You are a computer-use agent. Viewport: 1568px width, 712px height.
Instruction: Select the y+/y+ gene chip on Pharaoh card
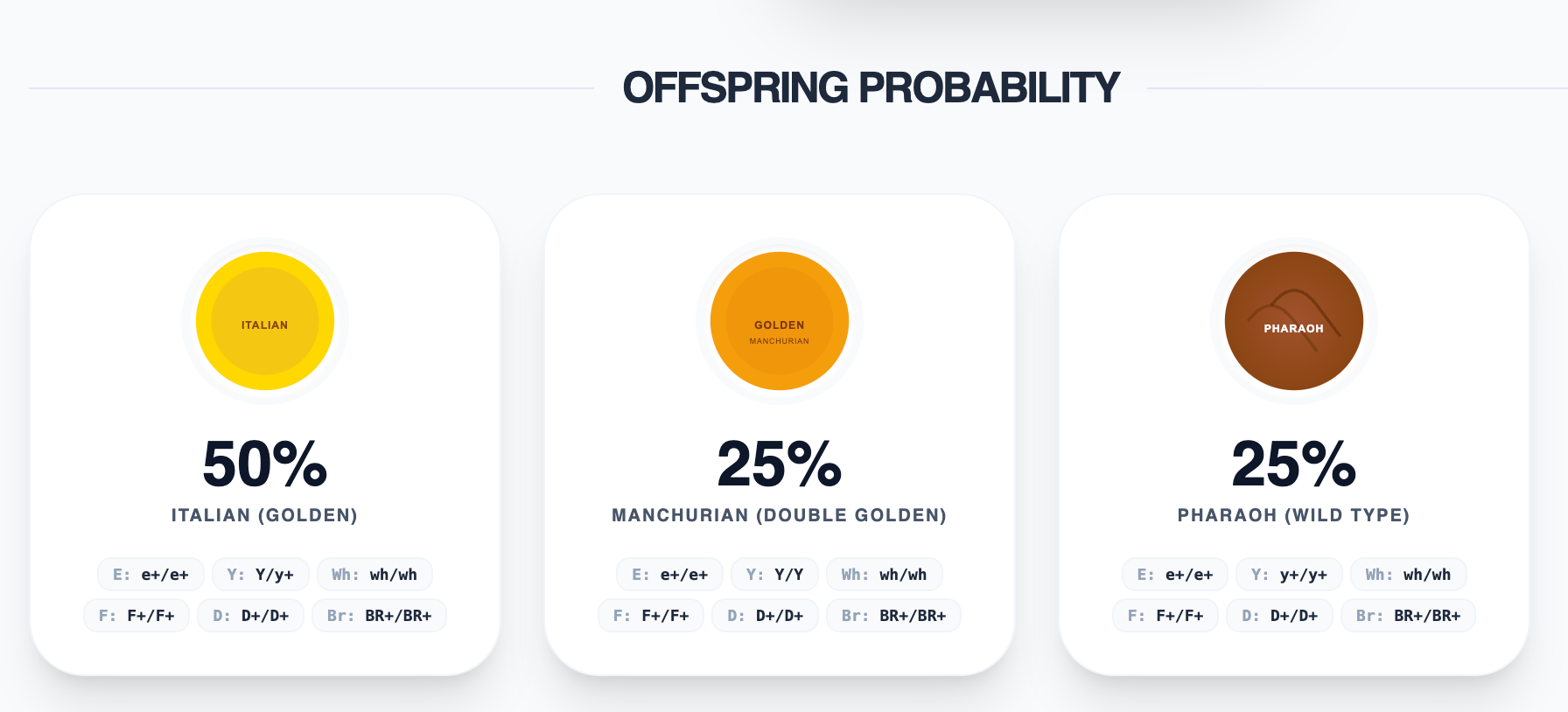1289,575
